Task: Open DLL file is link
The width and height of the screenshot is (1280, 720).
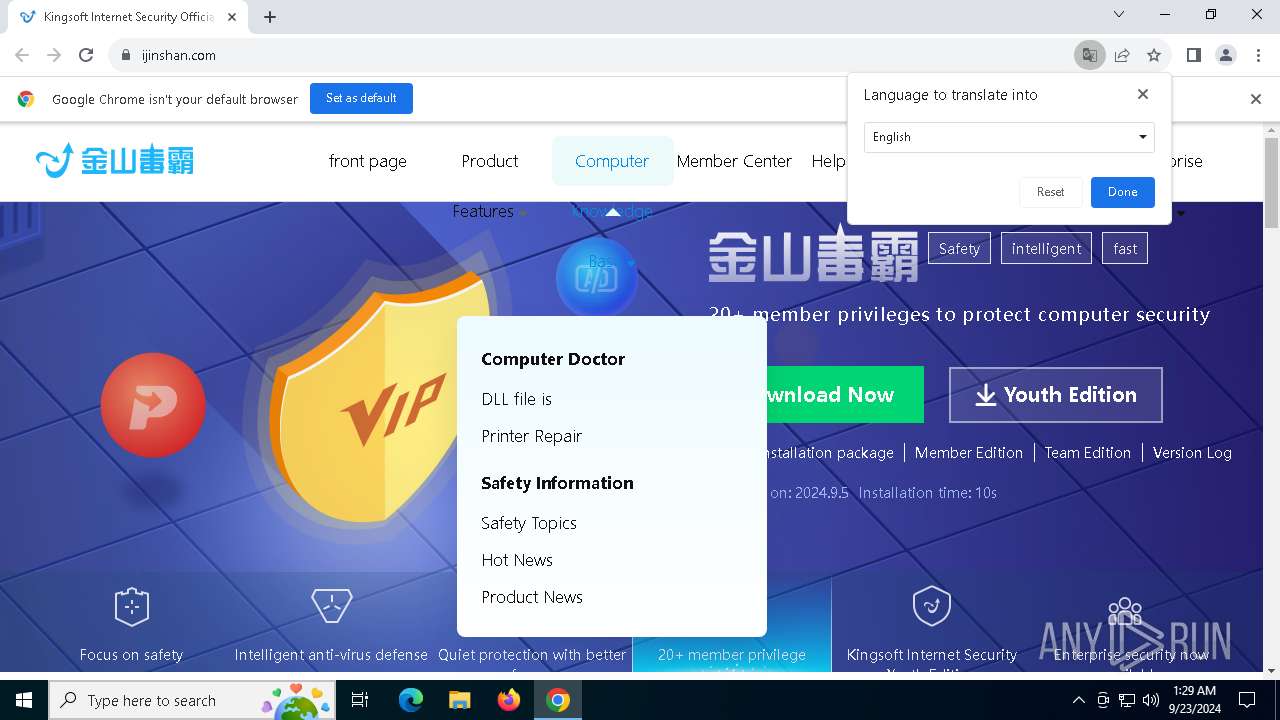Action: coord(516,399)
